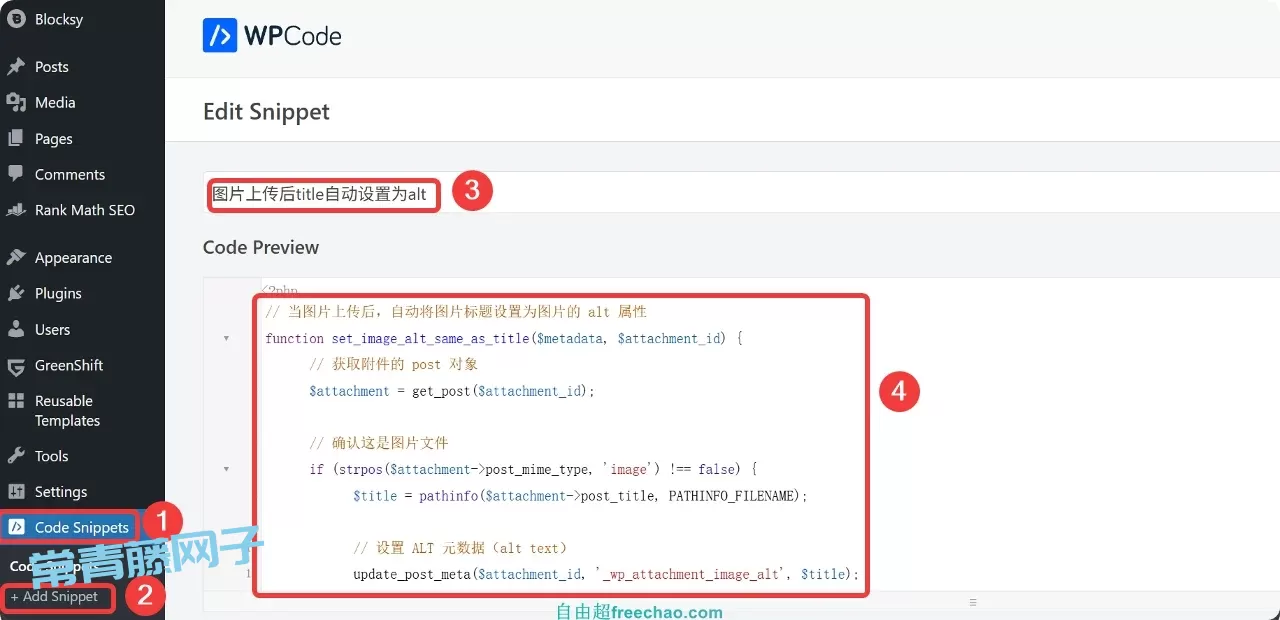Click the '// 确认这是图片文件' comment line
This screenshot has width=1280, height=620.
coord(379,443)
